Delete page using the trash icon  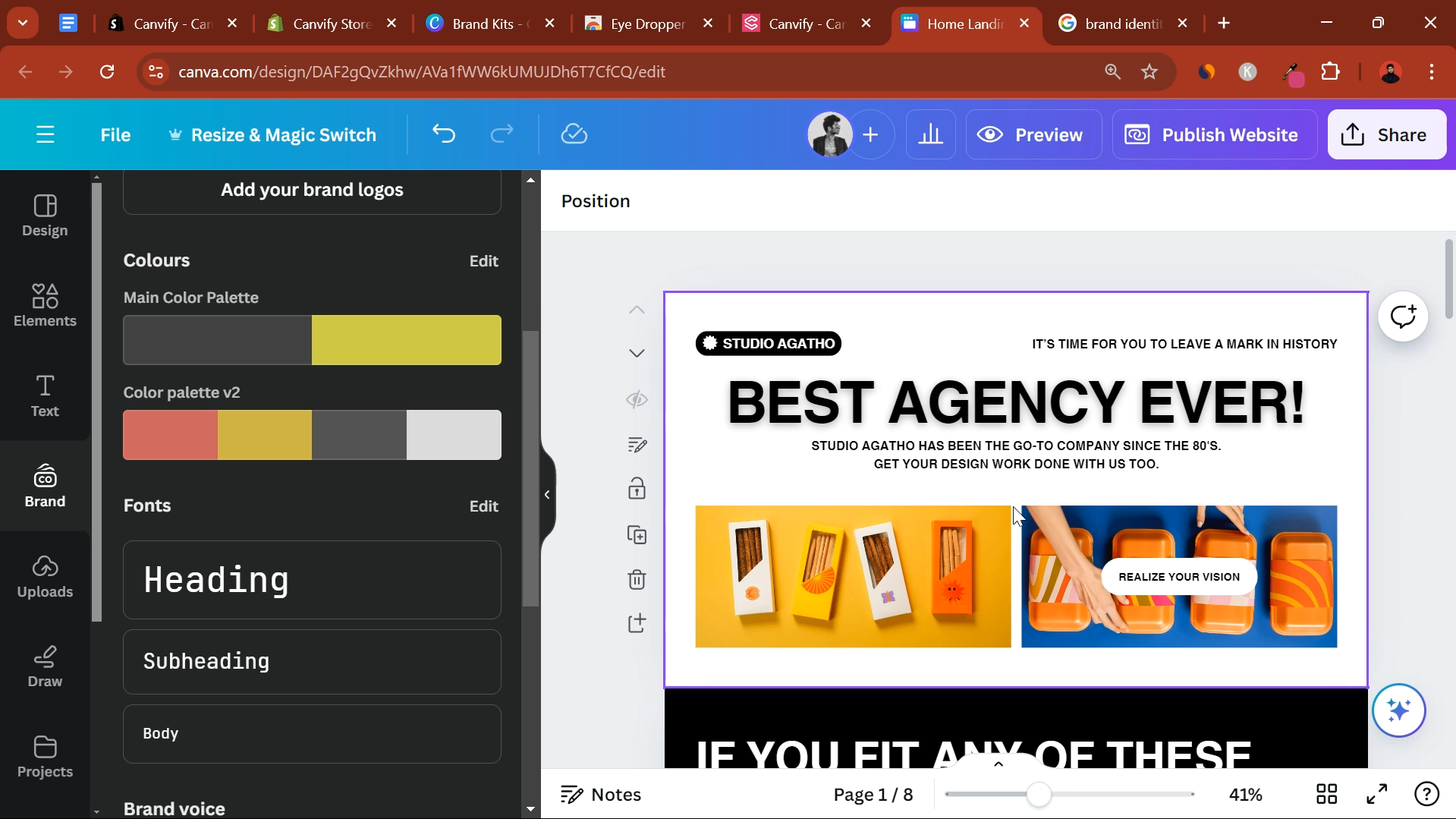pyautogui.click(x=637, y=580)
